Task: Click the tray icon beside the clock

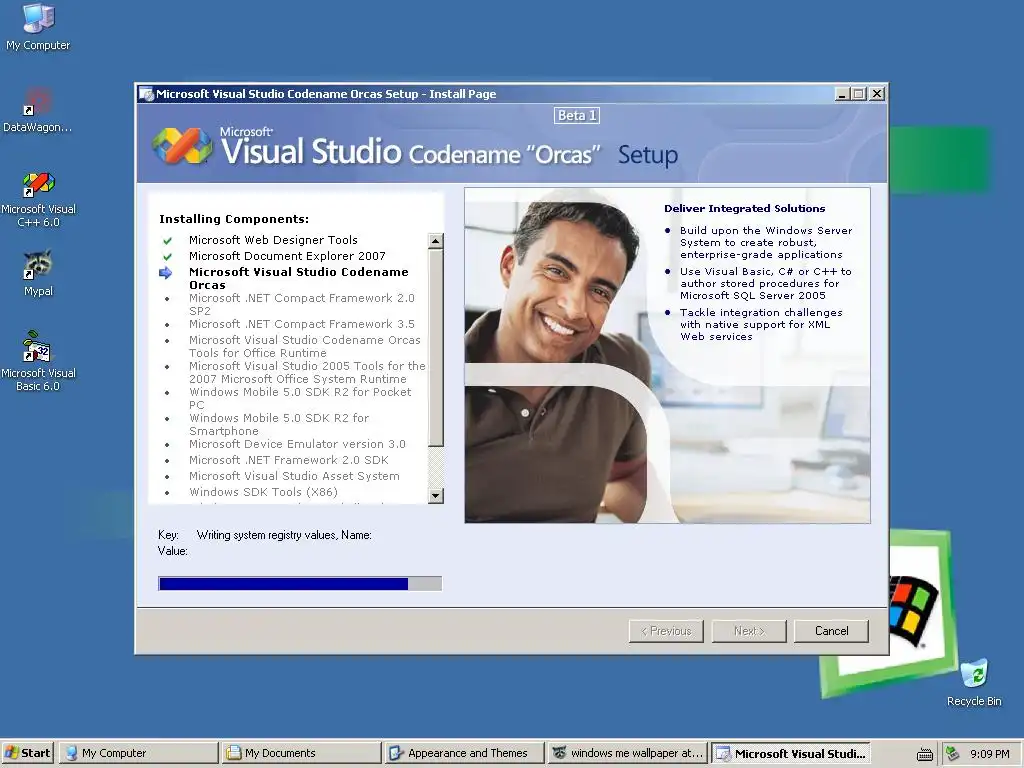Action: 953,754
